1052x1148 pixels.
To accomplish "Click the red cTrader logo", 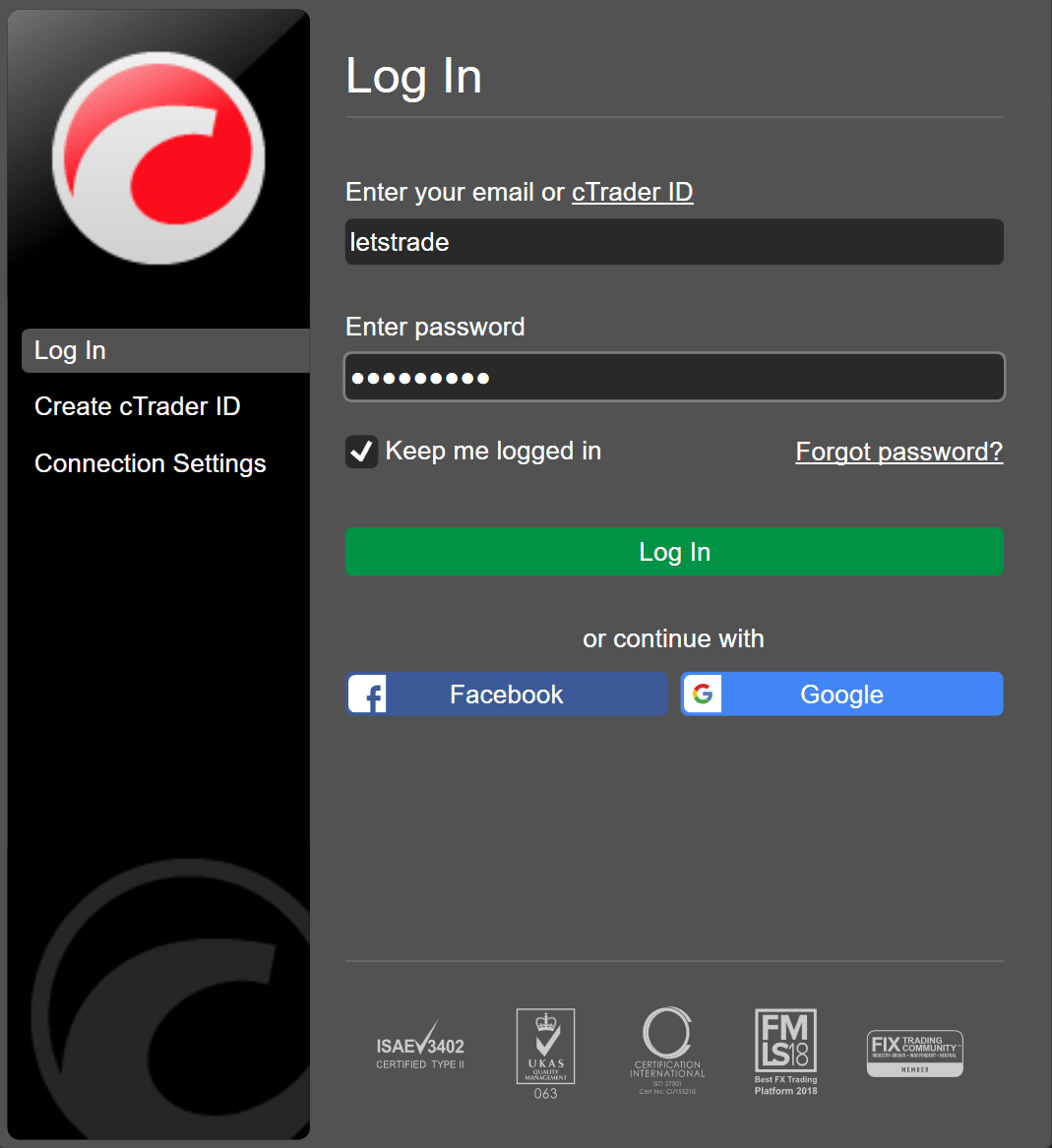I will click(x=158, y=157).
